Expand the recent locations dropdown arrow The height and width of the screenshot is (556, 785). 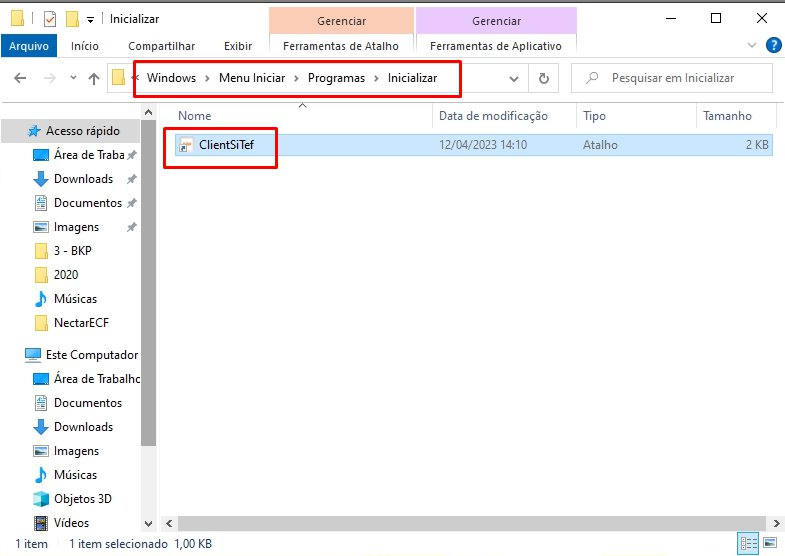coord(72,78)
